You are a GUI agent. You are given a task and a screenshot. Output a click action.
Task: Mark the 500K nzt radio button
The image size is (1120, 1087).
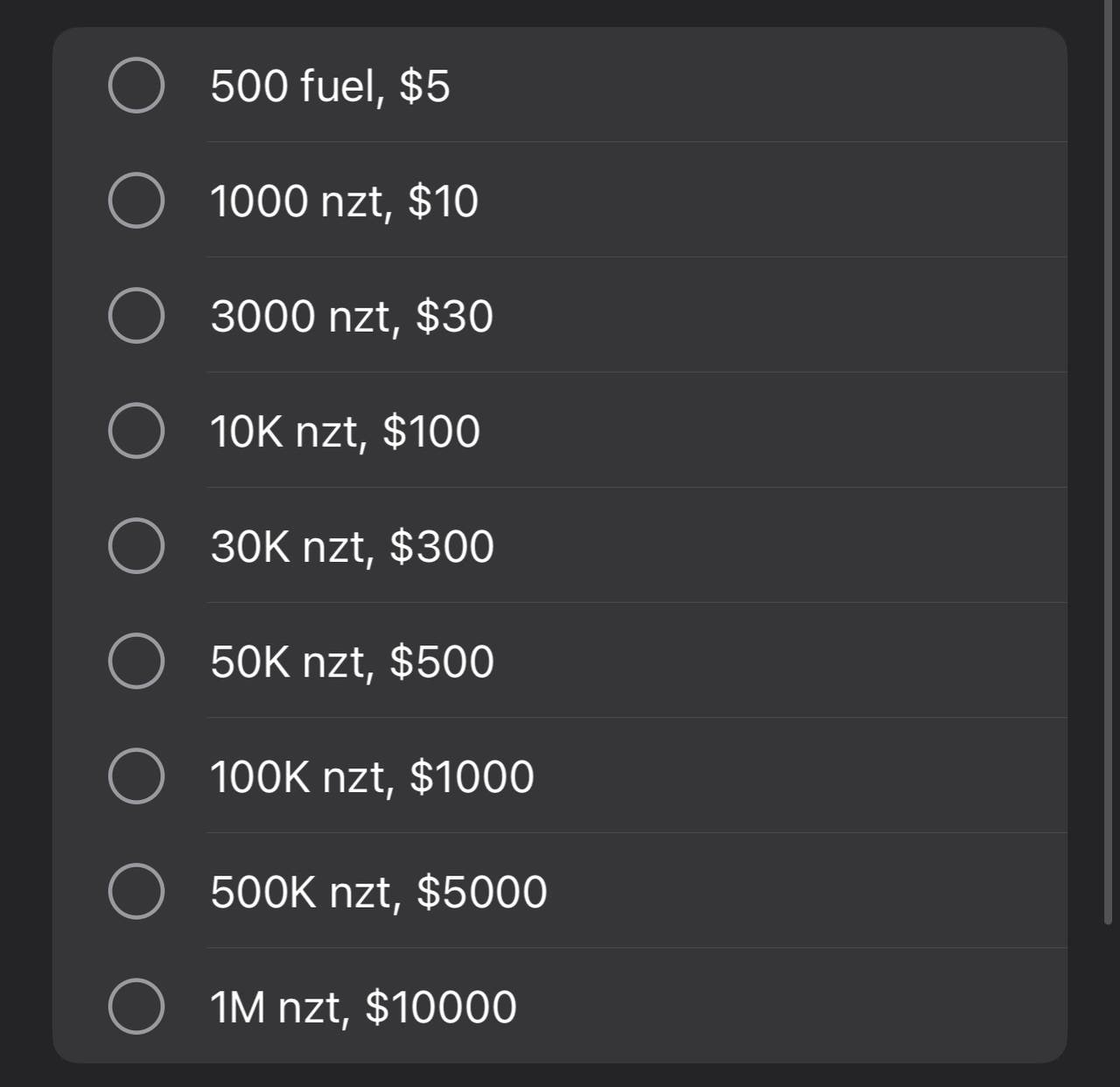pos(136,891)
